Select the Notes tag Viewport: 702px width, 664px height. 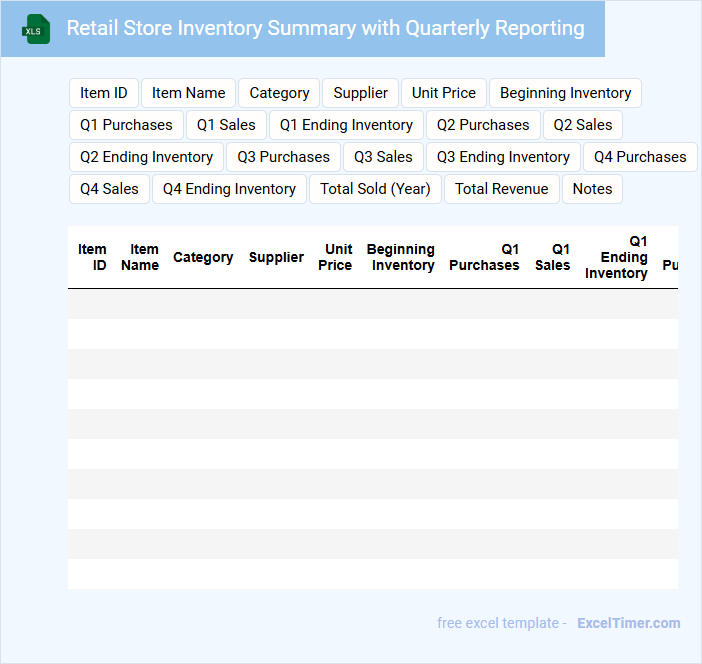[x=592, y=189]
